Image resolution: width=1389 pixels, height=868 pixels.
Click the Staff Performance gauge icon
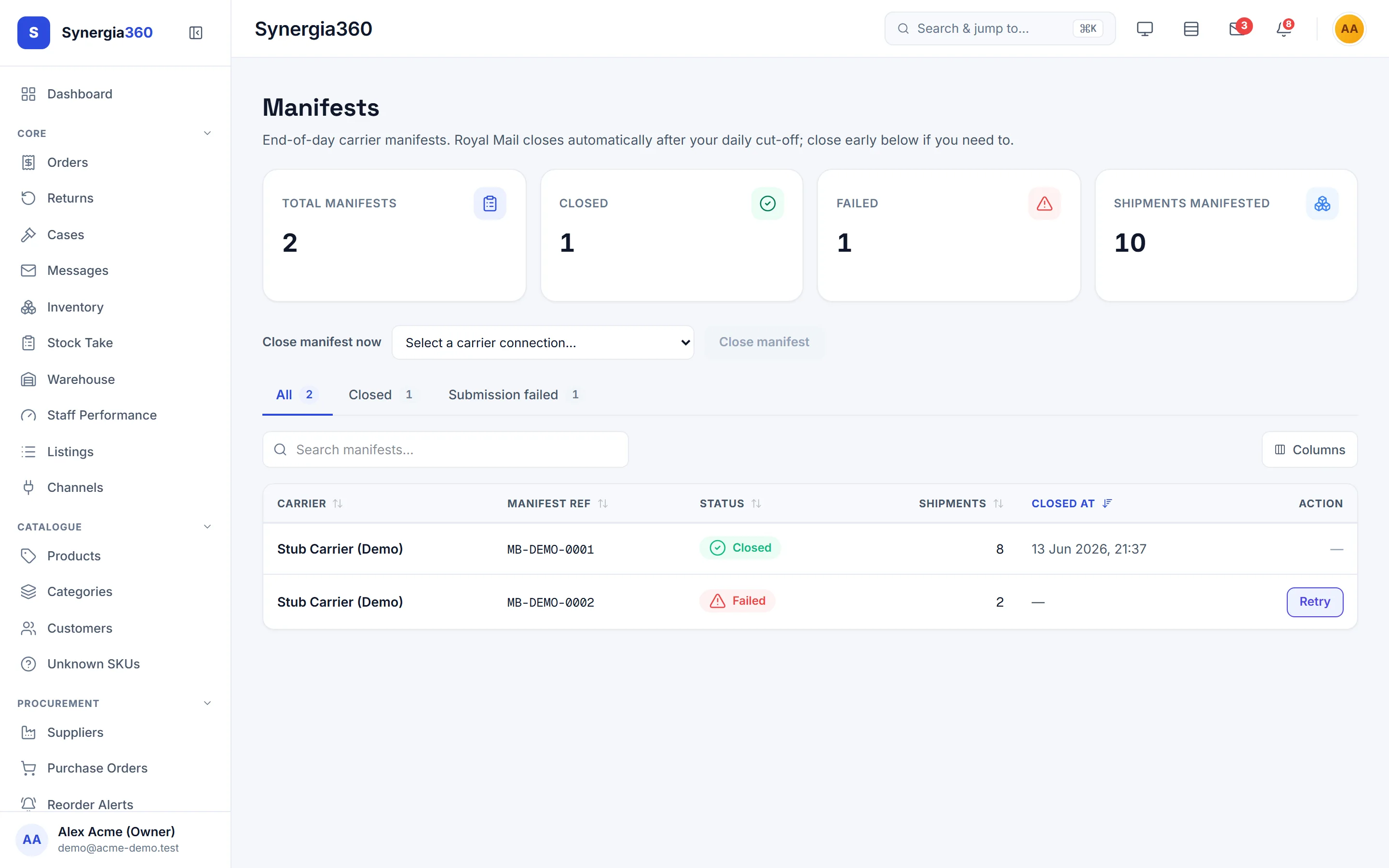click(28, 415)
